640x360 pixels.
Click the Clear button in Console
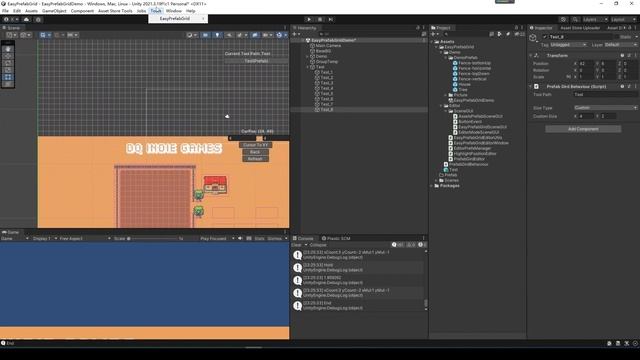tap(296, 245)
